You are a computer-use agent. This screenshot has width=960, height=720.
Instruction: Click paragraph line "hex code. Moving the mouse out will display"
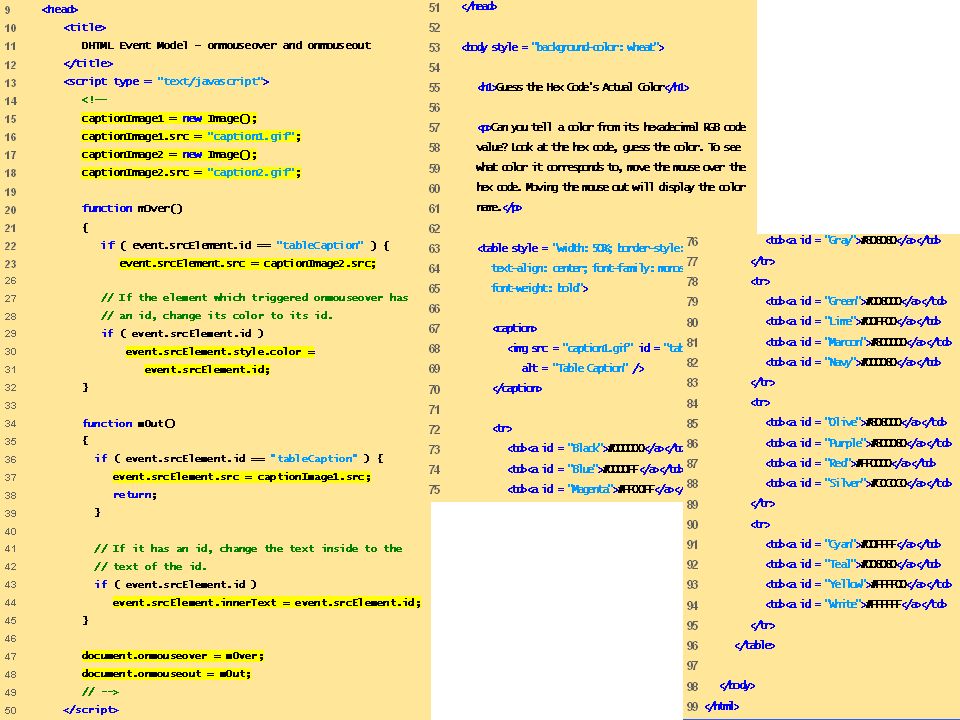(611, 187)
